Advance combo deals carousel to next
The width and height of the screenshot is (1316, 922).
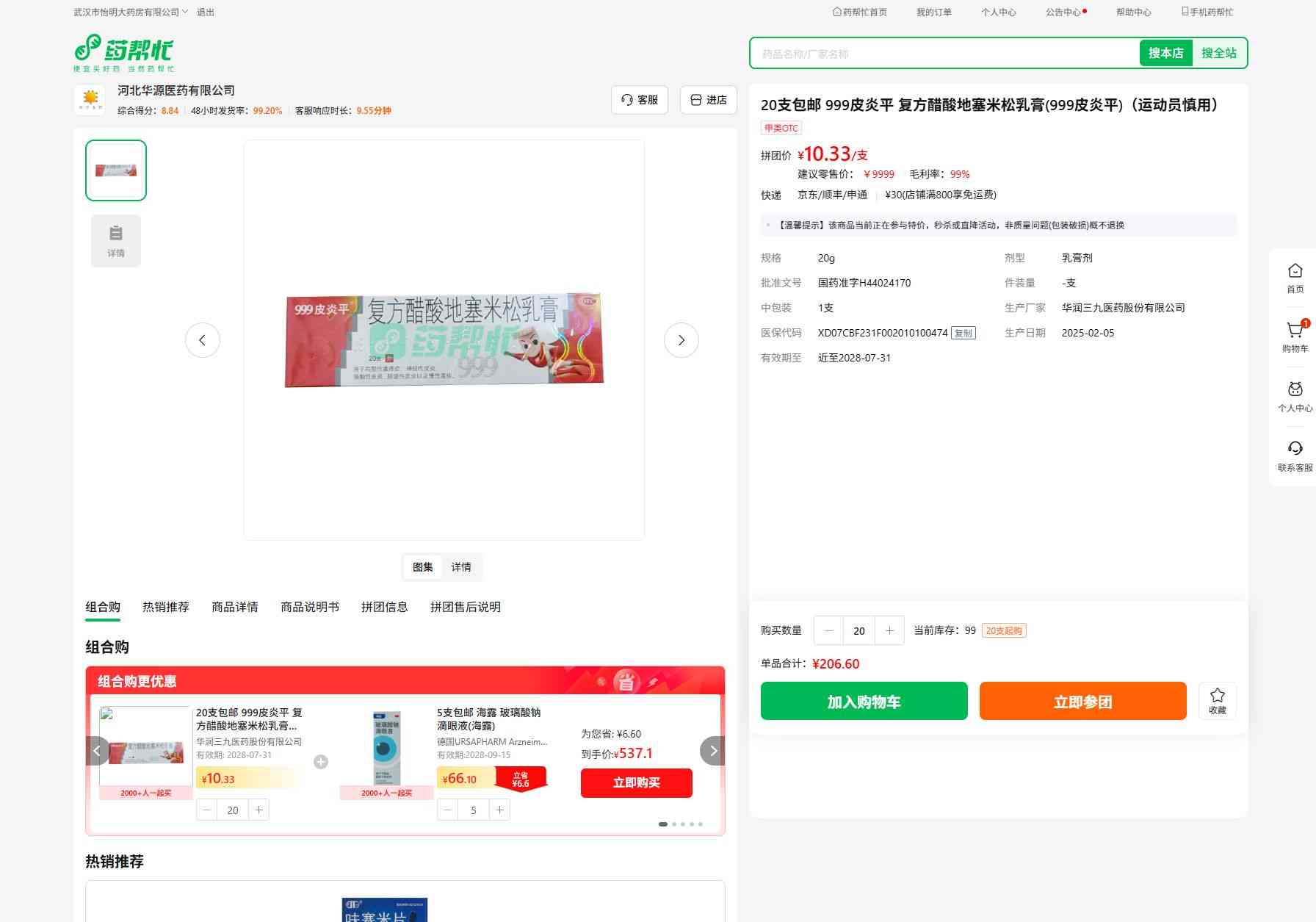pos(712,751)
